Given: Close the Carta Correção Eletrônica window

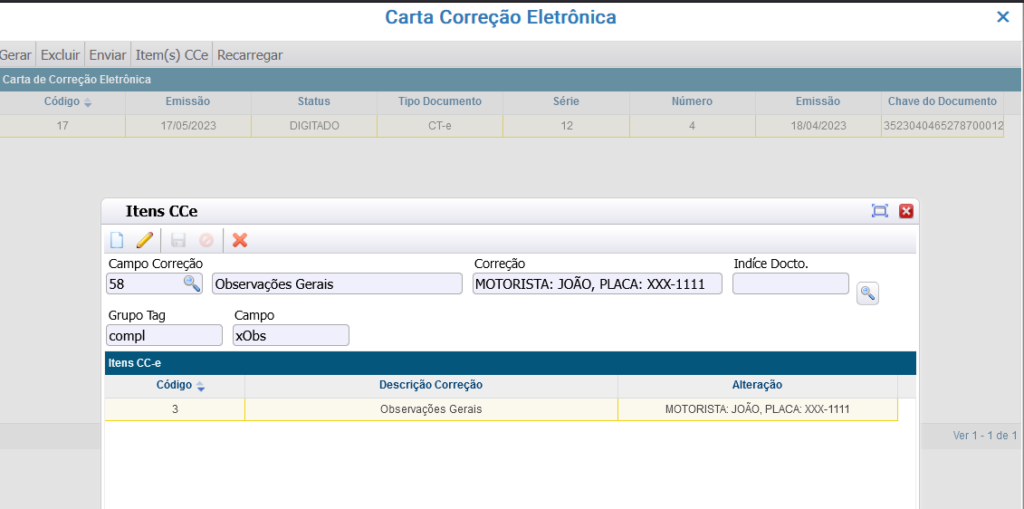Looking at the screenshot, I should pos(1003,17).
